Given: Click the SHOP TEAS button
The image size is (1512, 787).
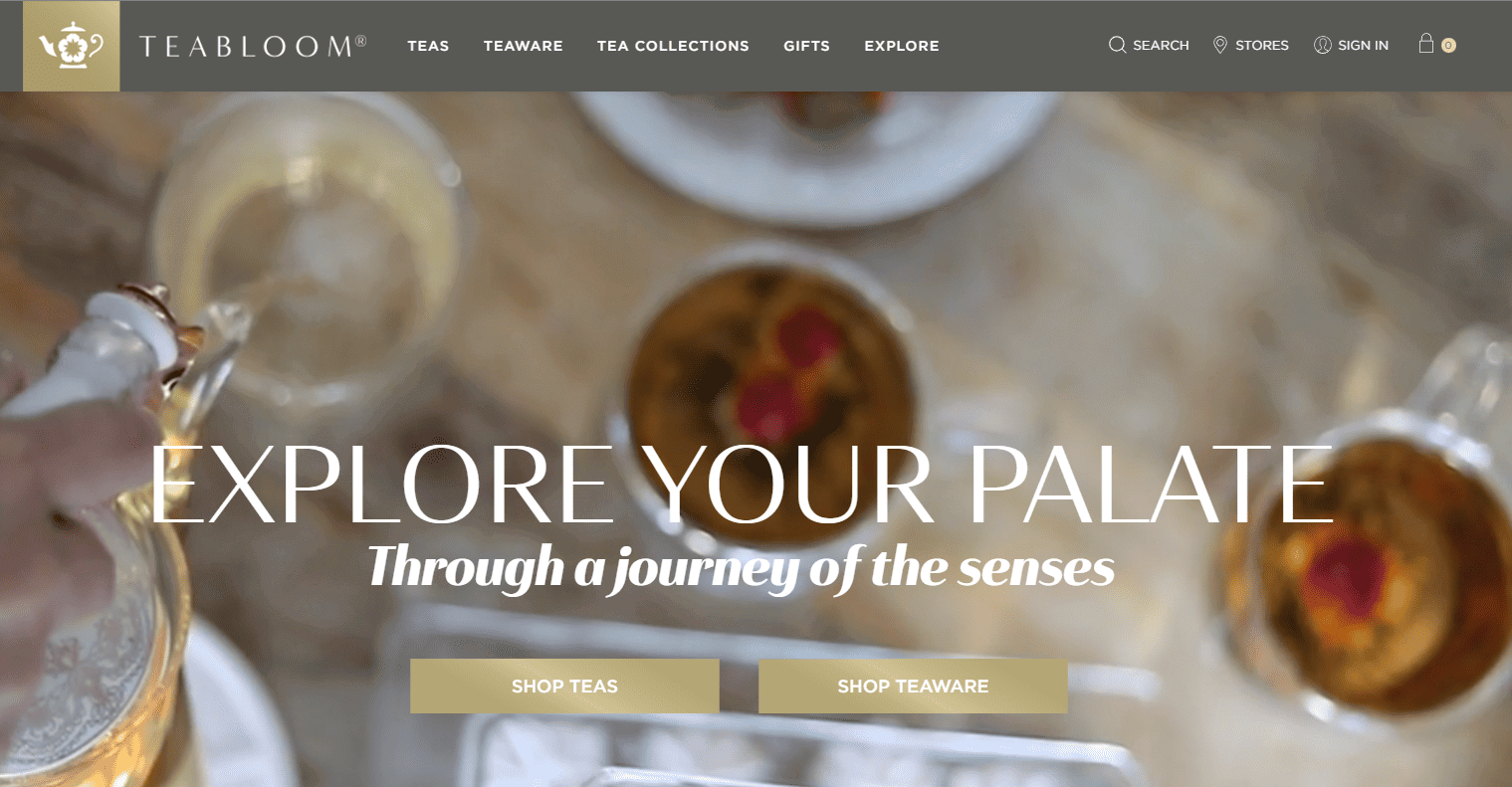Looking at the screenshot, I should tap(564, 686).
